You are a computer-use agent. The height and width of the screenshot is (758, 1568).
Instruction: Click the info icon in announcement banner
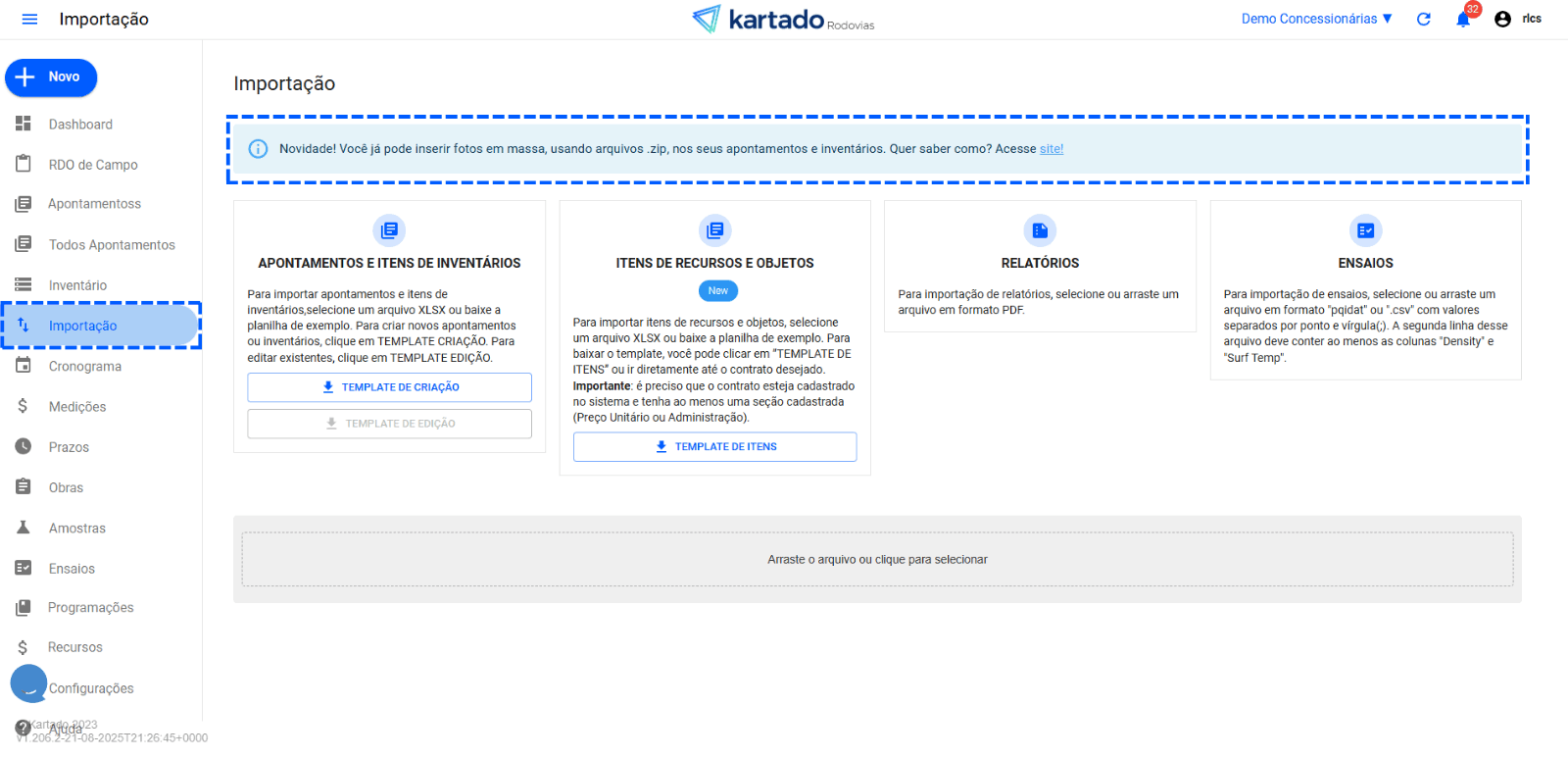pyautogui.click(x=258, y=149)
